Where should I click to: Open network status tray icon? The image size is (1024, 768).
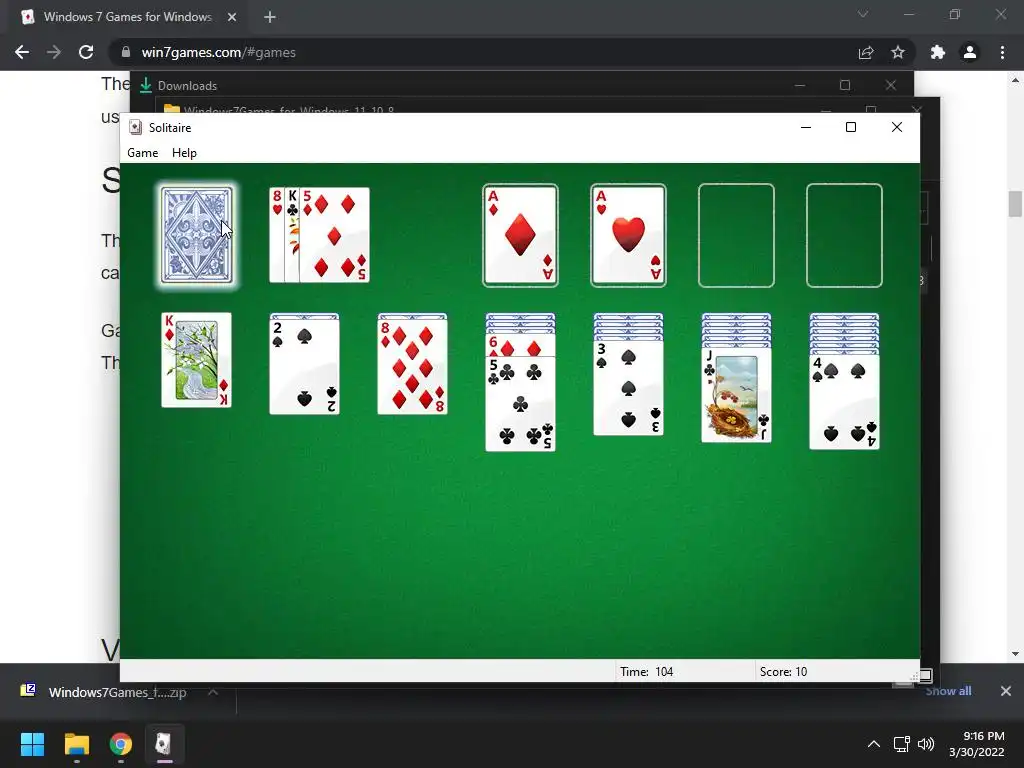point(902,744)
